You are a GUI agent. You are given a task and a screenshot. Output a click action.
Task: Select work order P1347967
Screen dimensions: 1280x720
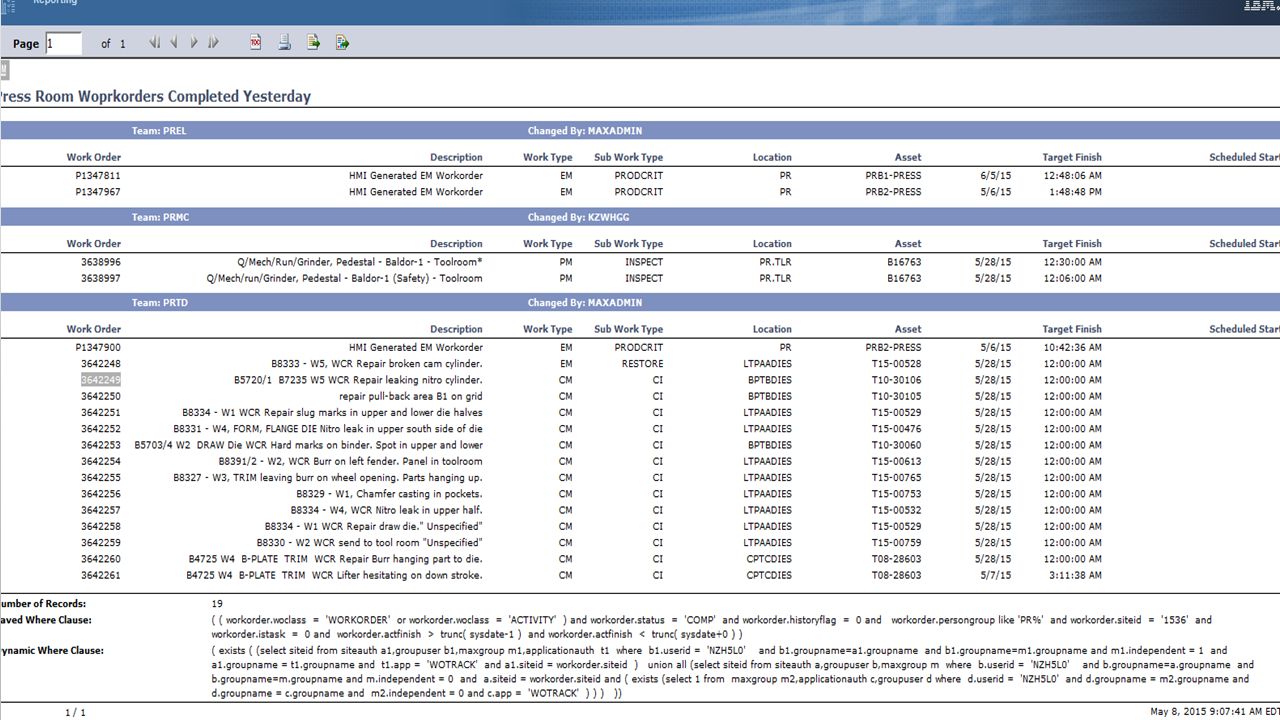point(98,192)
